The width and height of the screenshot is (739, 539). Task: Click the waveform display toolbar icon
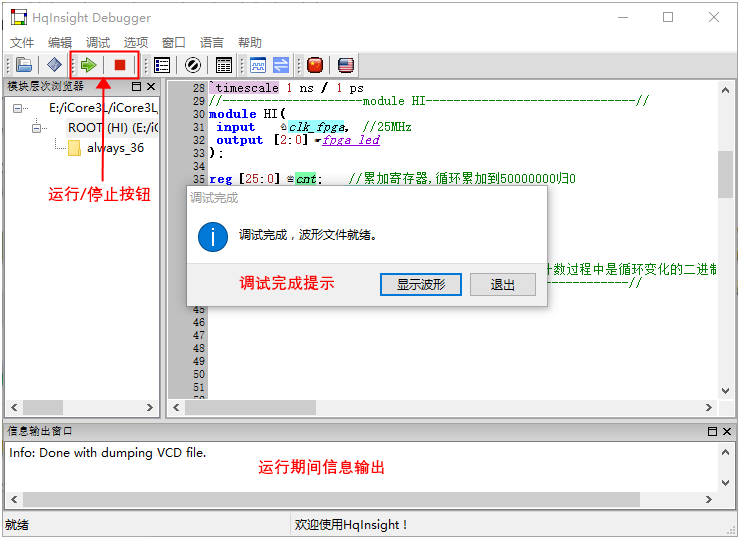pyautogui.click(x=258, y=65)
